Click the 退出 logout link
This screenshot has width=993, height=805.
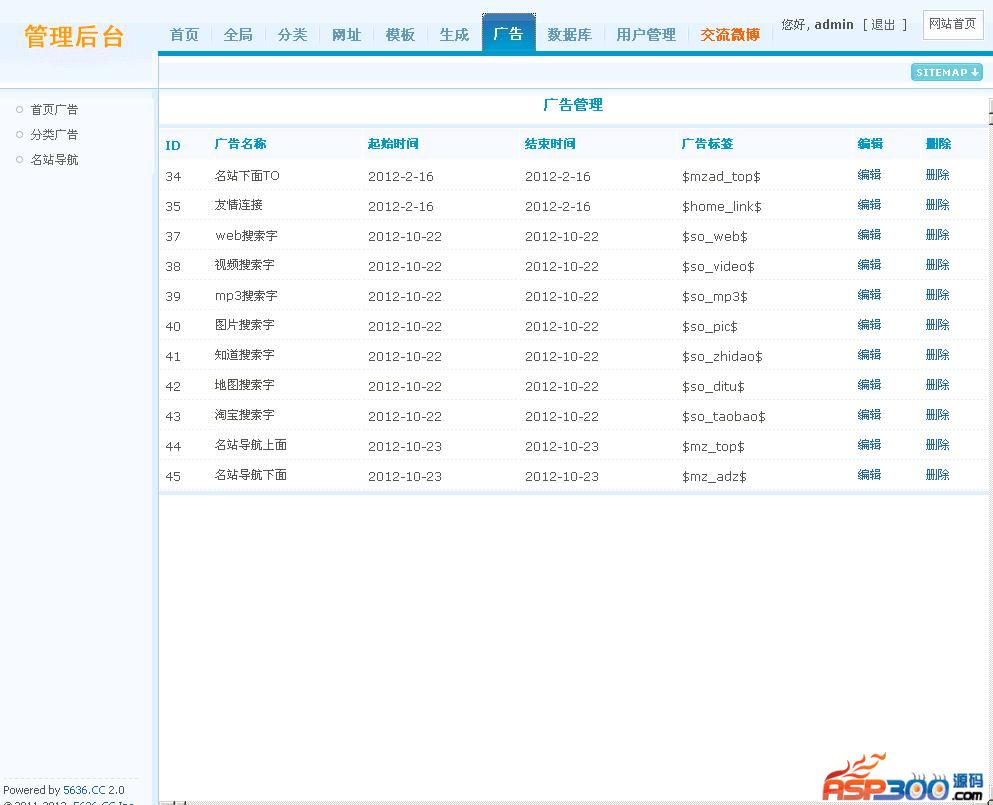point(883,25)
